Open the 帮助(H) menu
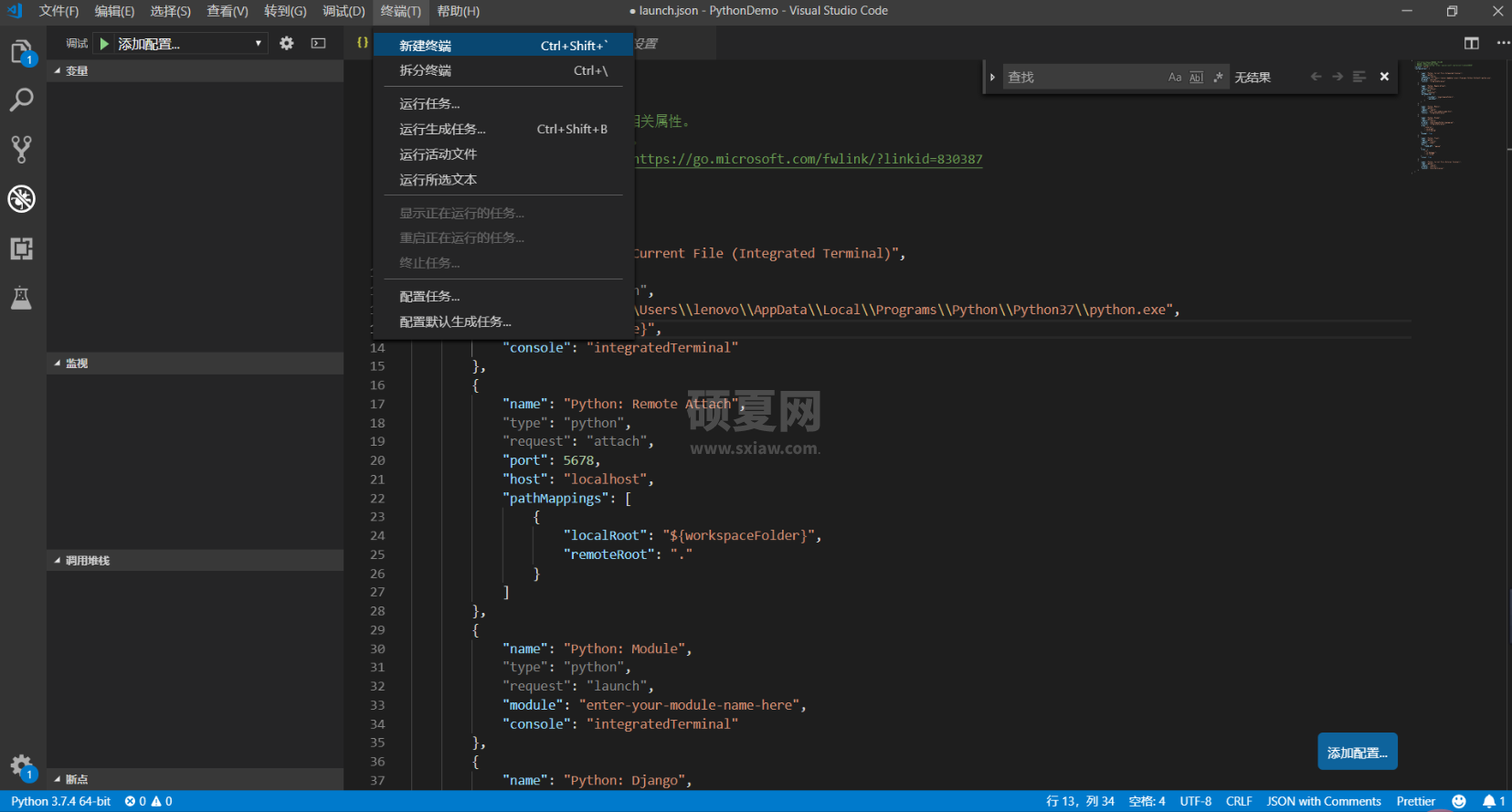Screen dimensions: 1512x812 click(458, 11)
